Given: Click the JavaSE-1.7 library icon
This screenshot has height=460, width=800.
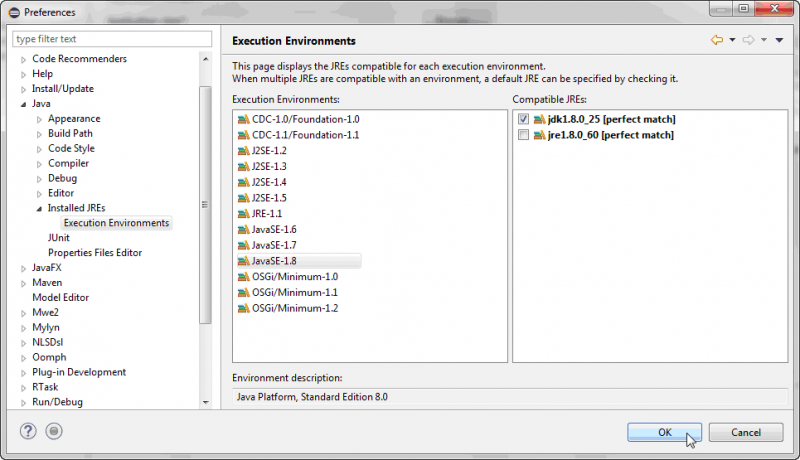Looking at the screenshot, I should tap(243, 245).
